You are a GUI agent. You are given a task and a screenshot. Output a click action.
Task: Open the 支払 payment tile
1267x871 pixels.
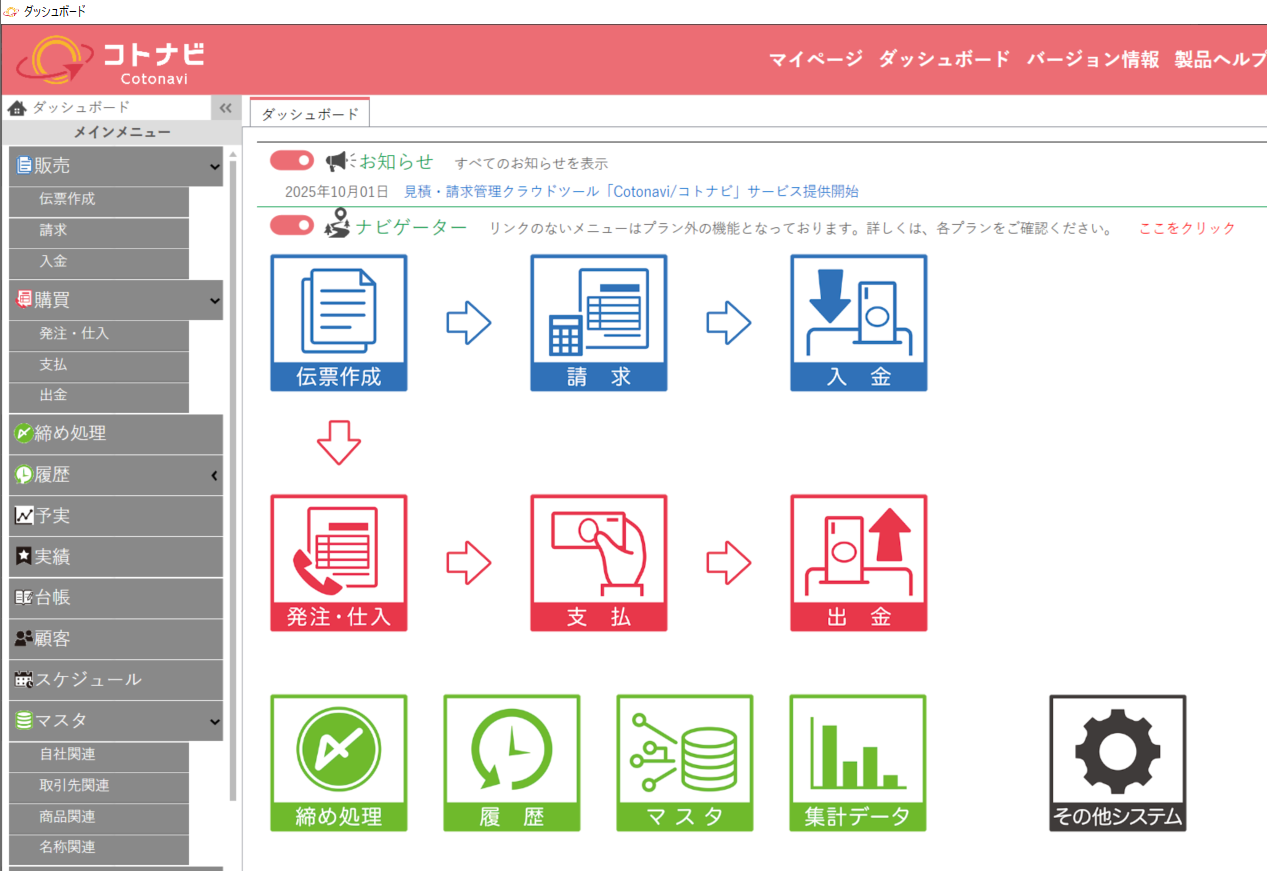click(598, 562)
